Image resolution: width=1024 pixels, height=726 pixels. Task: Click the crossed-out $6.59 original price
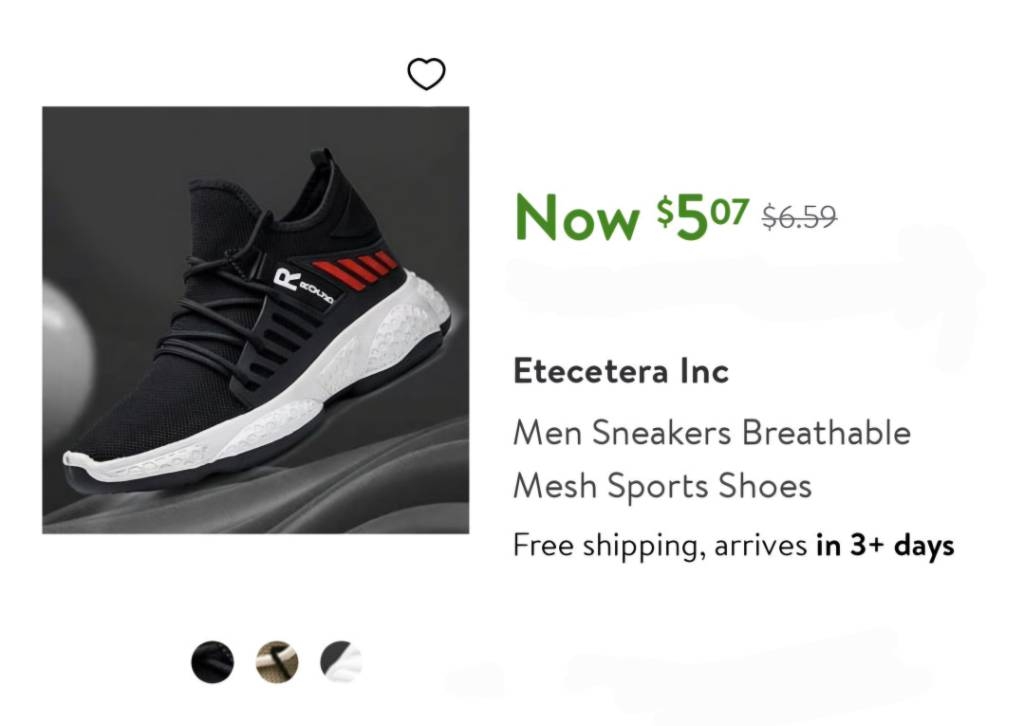coord(799,216)
